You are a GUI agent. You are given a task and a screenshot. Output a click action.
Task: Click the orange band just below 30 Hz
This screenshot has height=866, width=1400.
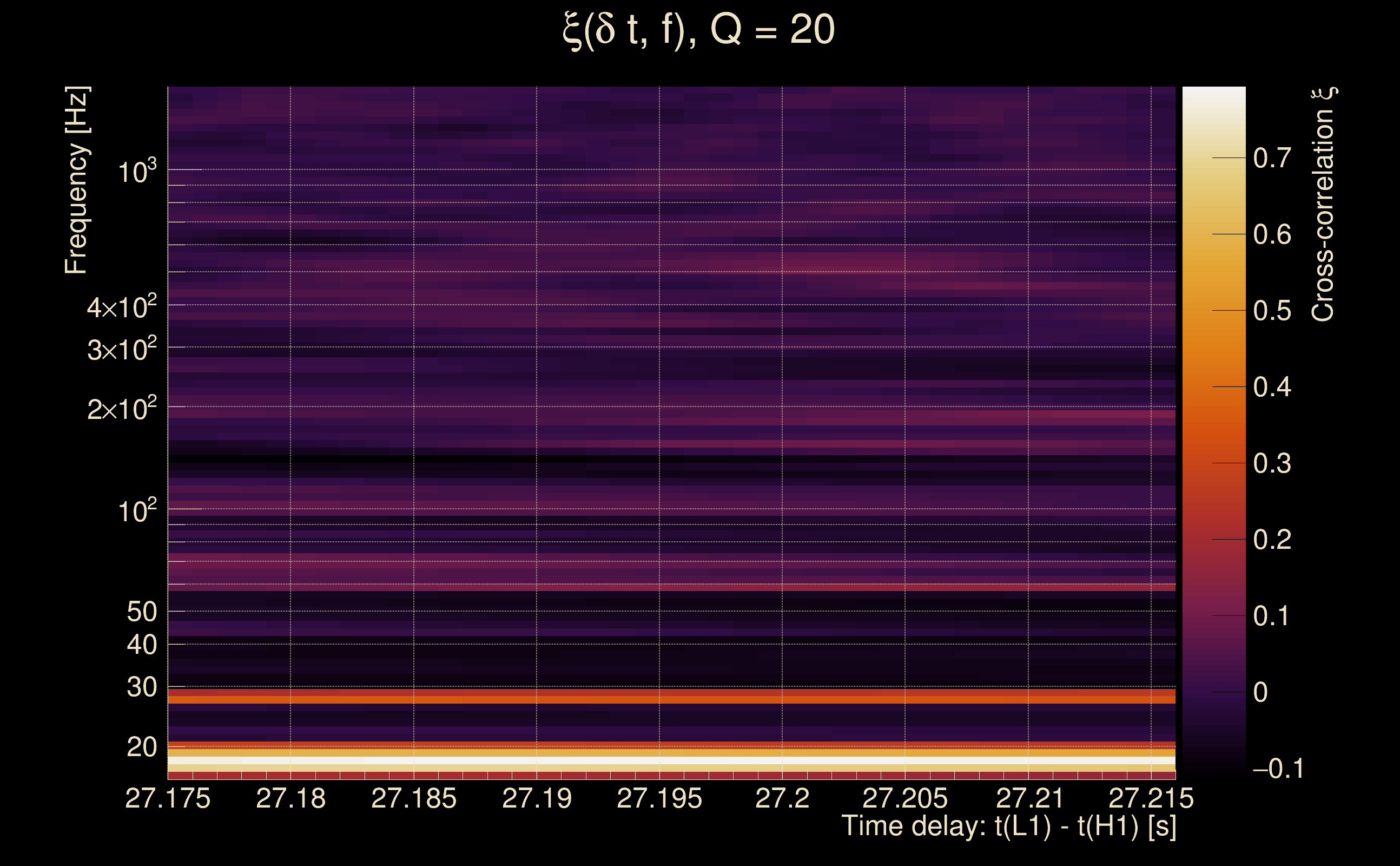tap(671, 699)
